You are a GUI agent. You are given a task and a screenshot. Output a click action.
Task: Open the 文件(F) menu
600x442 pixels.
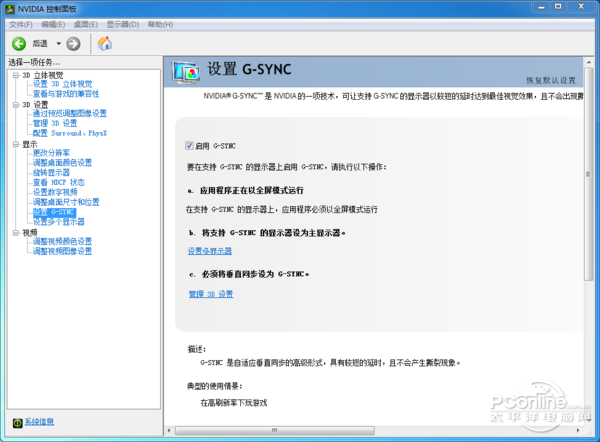(21, 24)
